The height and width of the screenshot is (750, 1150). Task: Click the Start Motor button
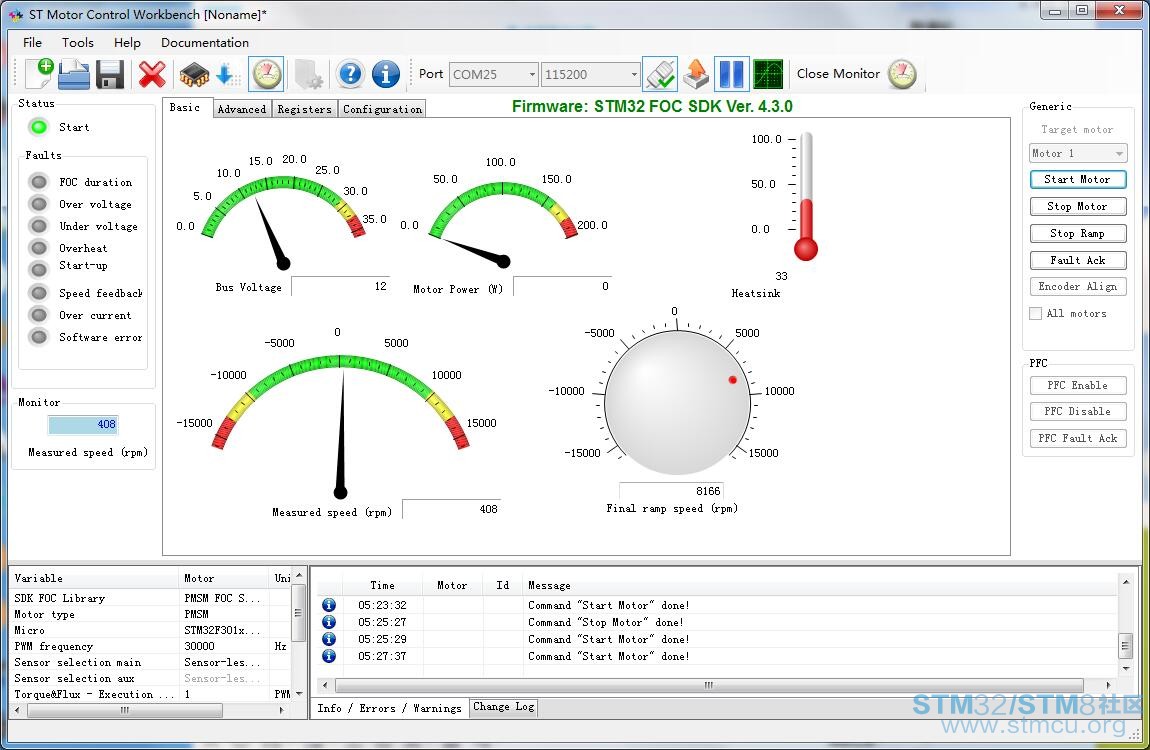(x=1077, y=179)
